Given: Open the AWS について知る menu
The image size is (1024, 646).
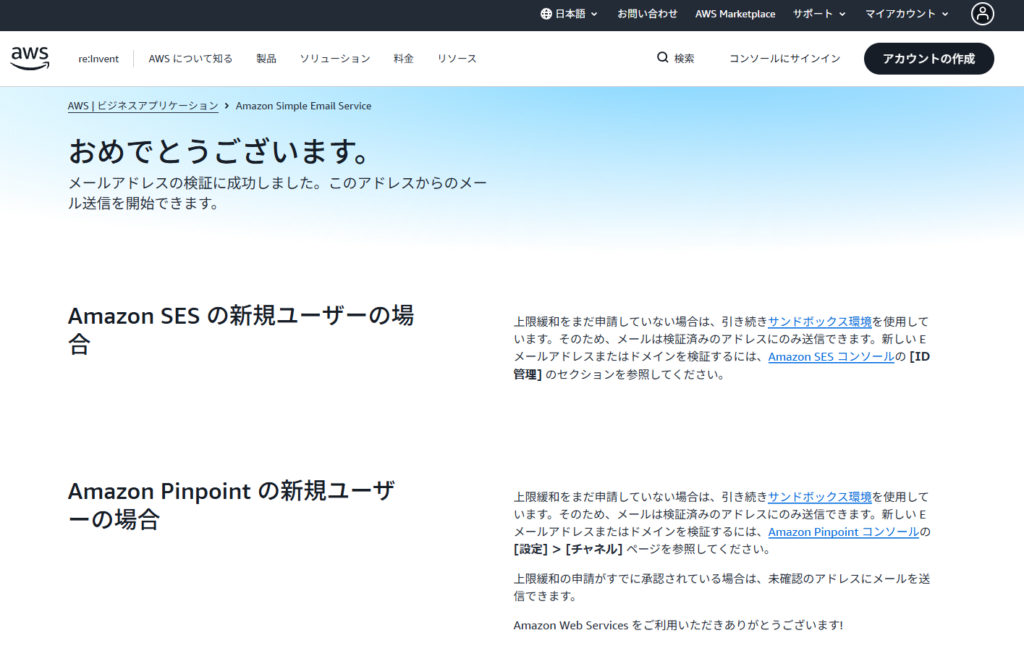Looking at the screenshot, I should [190, 59].
